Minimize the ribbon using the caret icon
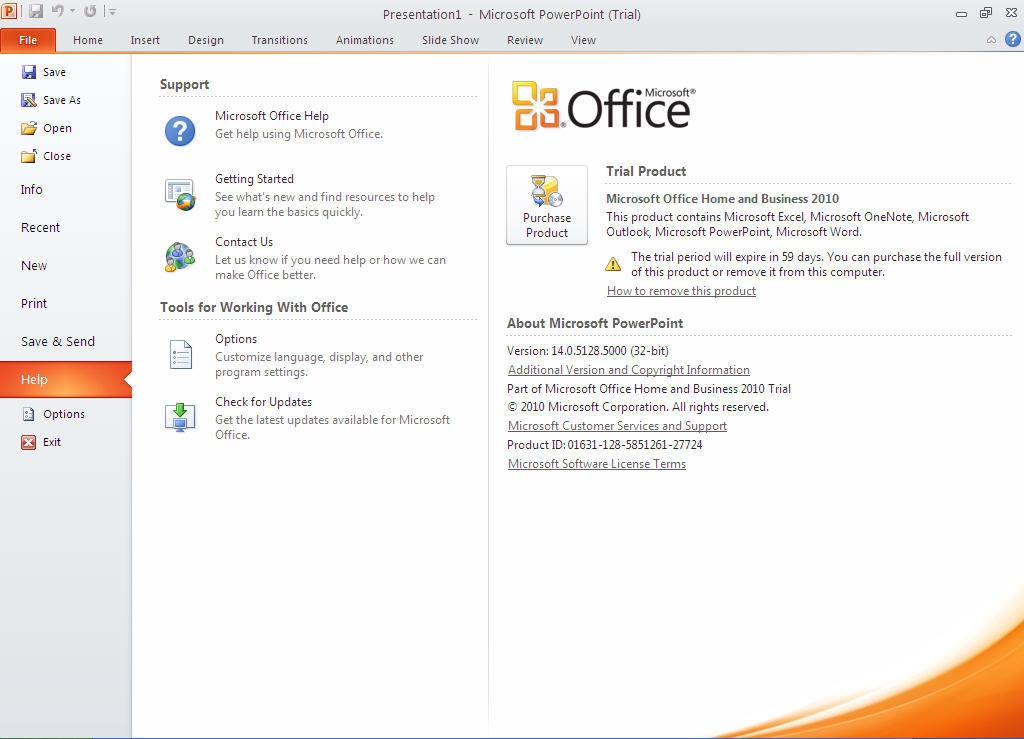The width and height of the screenshot is (1024, 739). 991,40
